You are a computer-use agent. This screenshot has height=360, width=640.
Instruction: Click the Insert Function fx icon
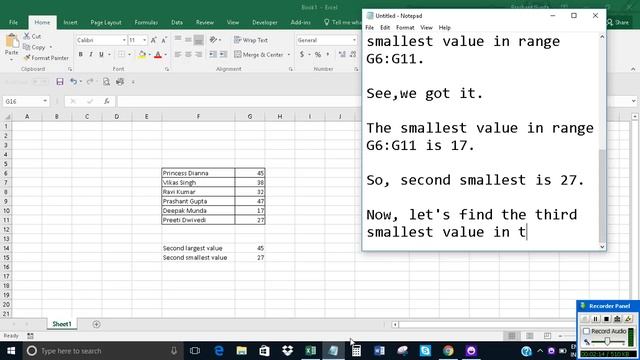coord(107,101)
